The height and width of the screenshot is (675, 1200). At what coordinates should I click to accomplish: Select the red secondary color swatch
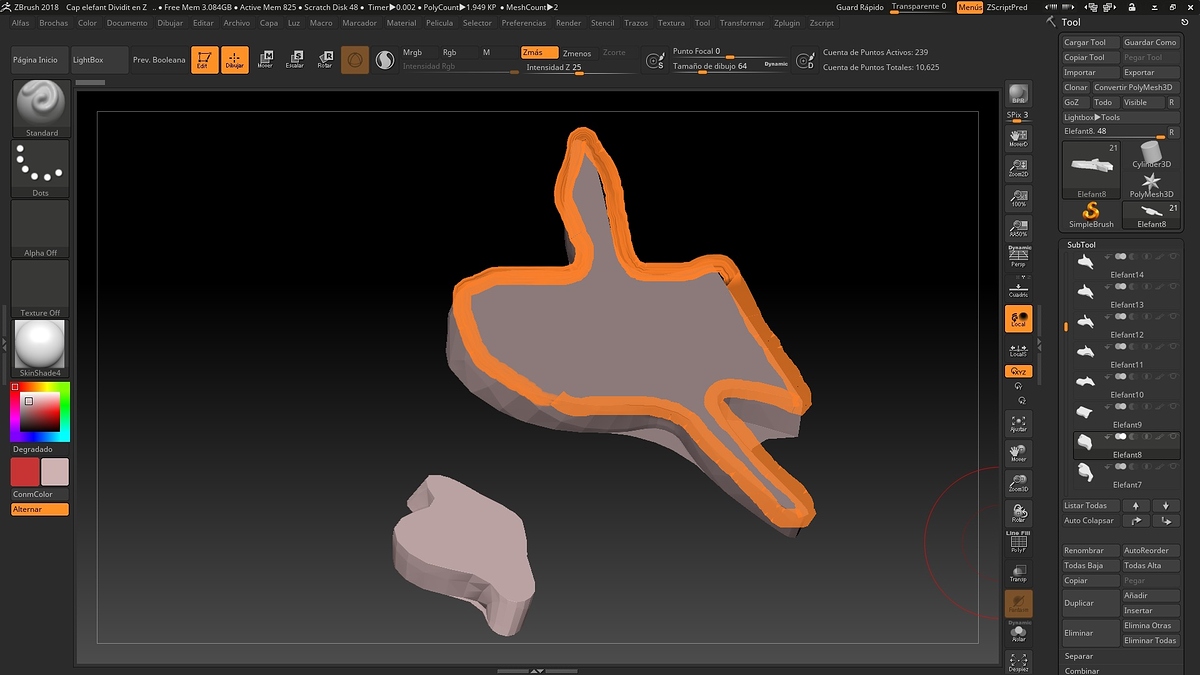25,472
